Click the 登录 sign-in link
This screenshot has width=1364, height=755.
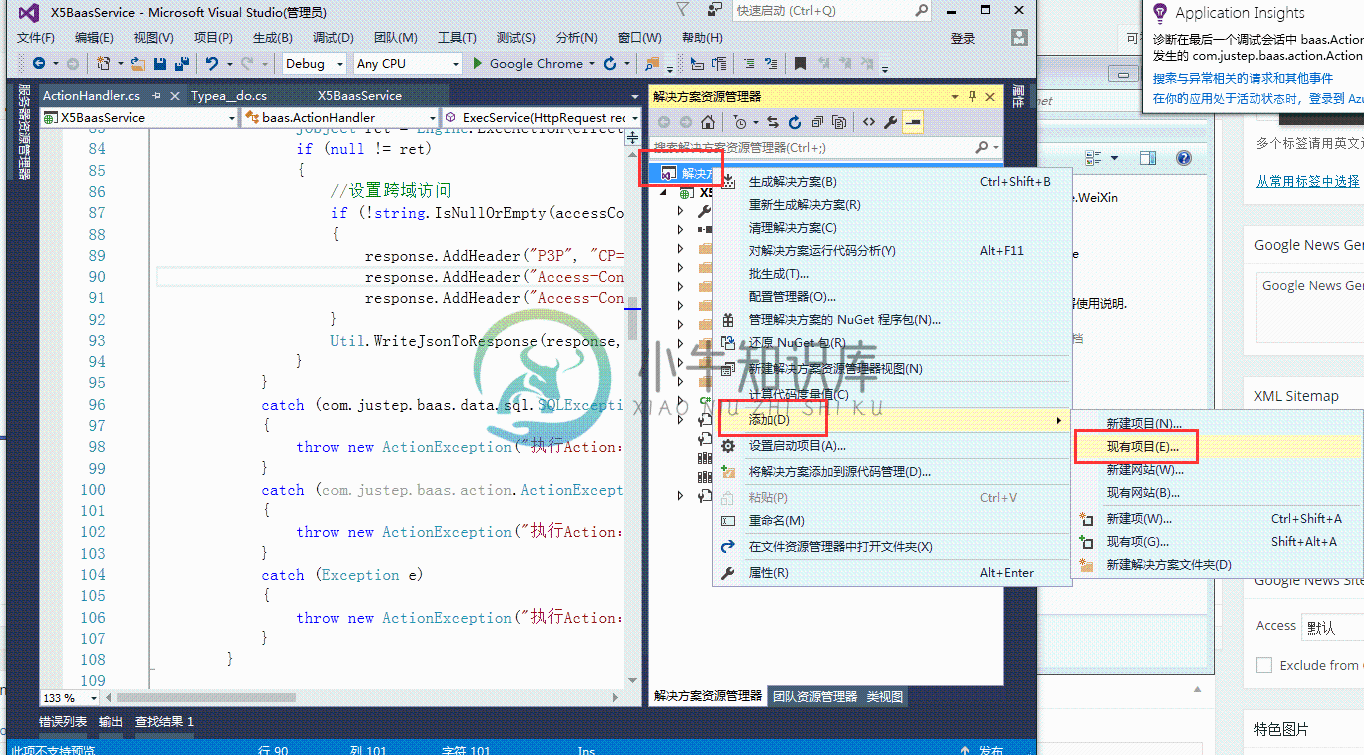[963, 38]
